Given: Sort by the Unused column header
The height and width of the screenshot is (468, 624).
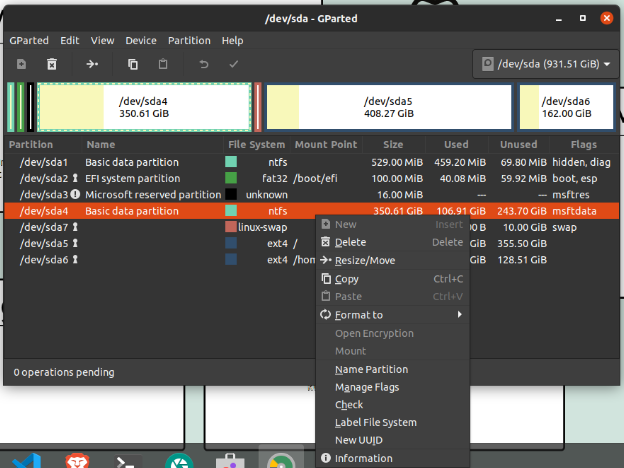Looking at the screenshot, I should (519, 144).
